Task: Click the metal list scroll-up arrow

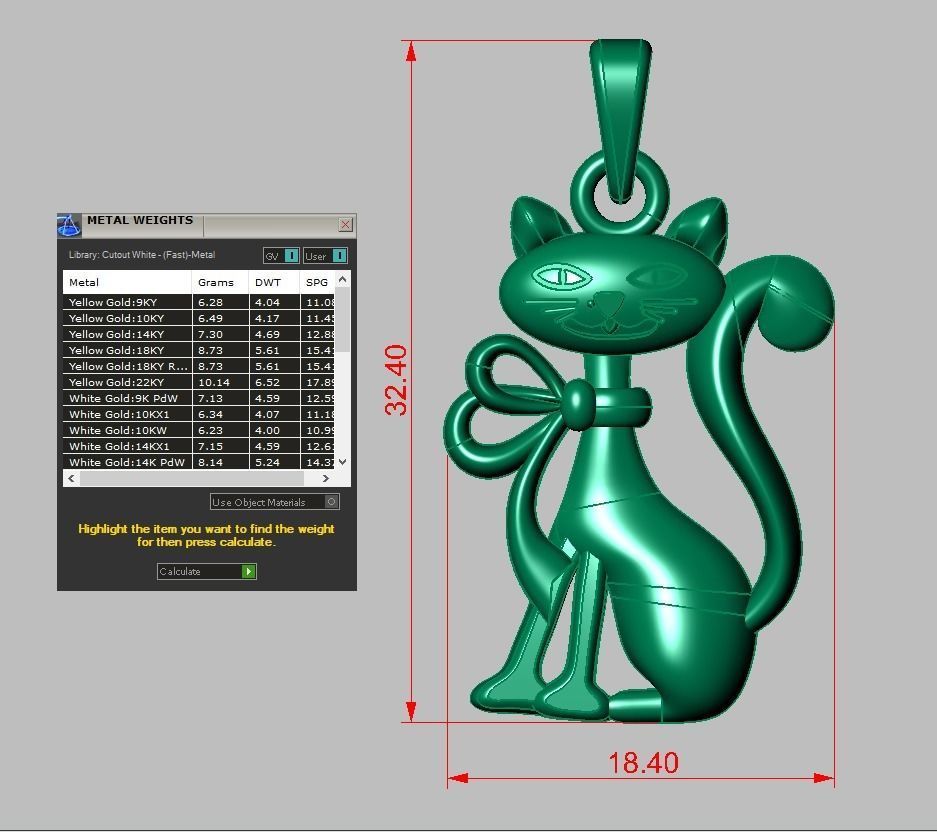Action: [342, 279]
